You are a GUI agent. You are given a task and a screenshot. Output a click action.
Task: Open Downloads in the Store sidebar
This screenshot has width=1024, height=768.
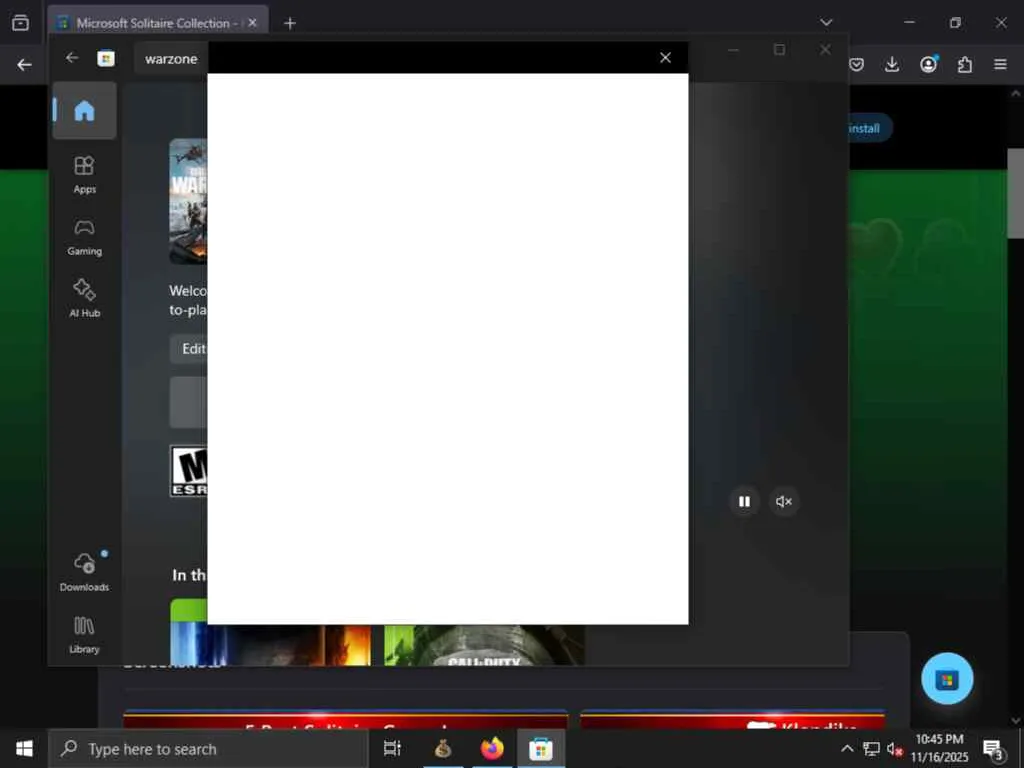[84, 572]
